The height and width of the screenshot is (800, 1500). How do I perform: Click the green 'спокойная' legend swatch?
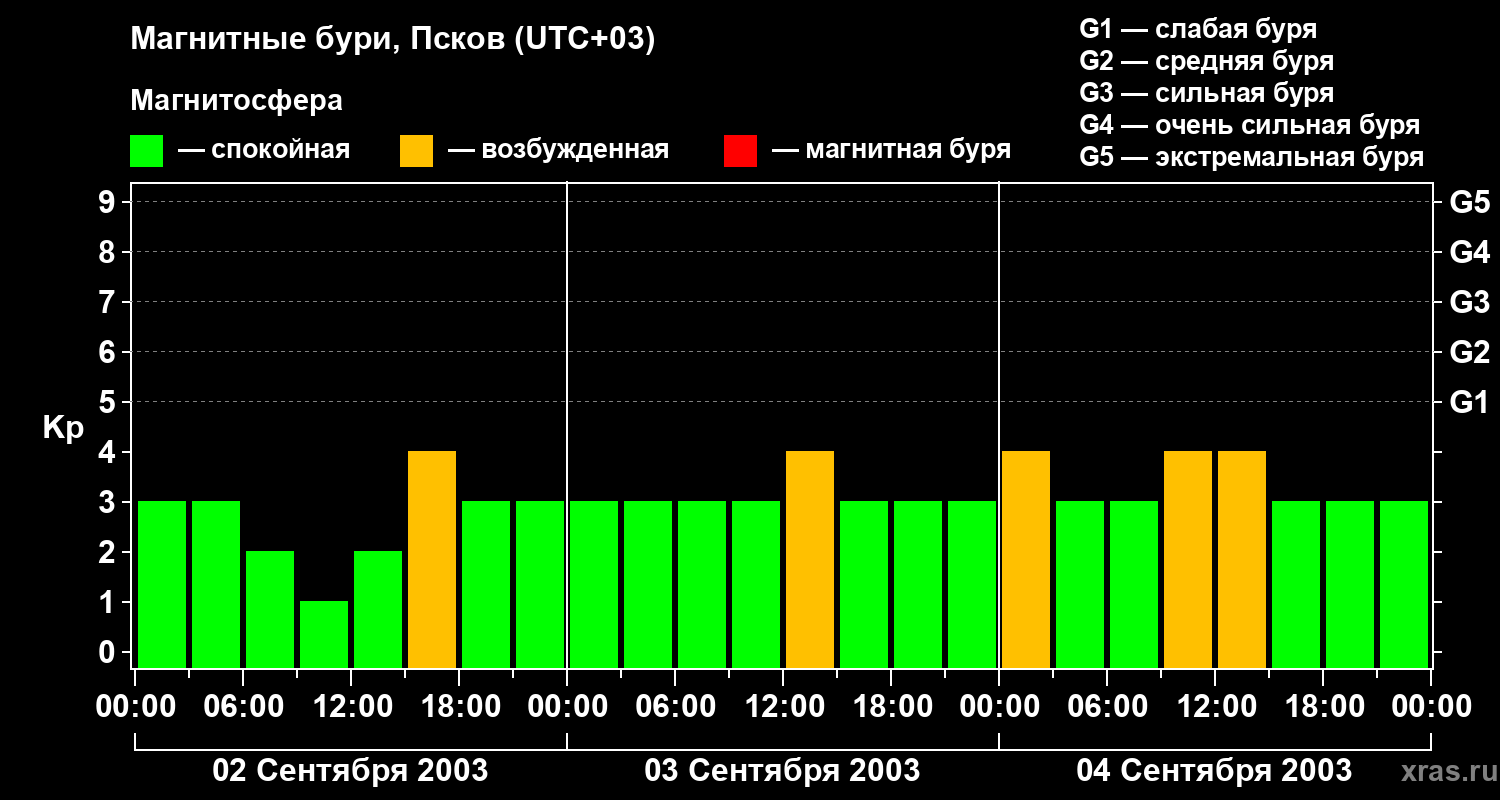point(147,151)
